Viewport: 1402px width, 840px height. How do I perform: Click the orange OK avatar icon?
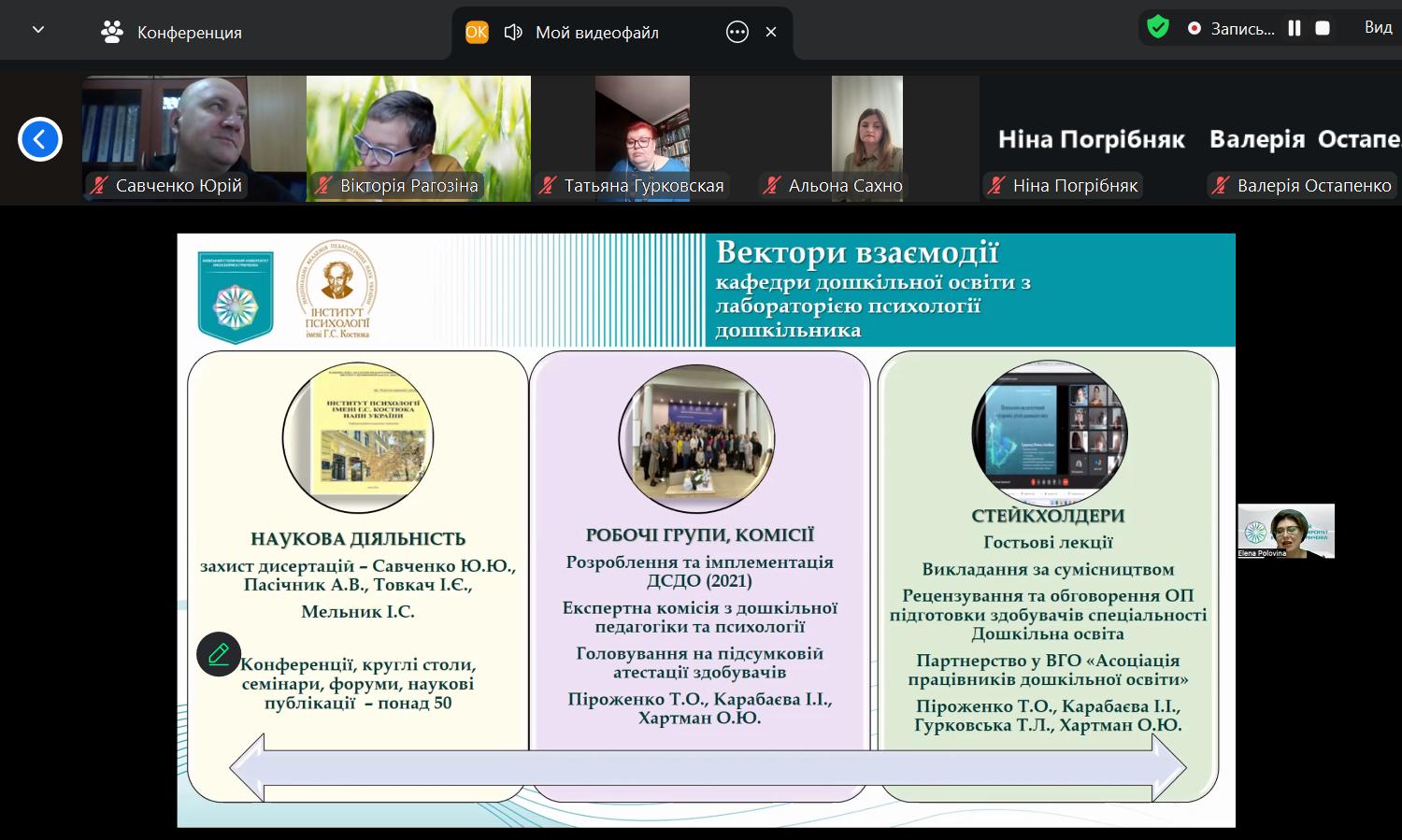click(477, 33)
